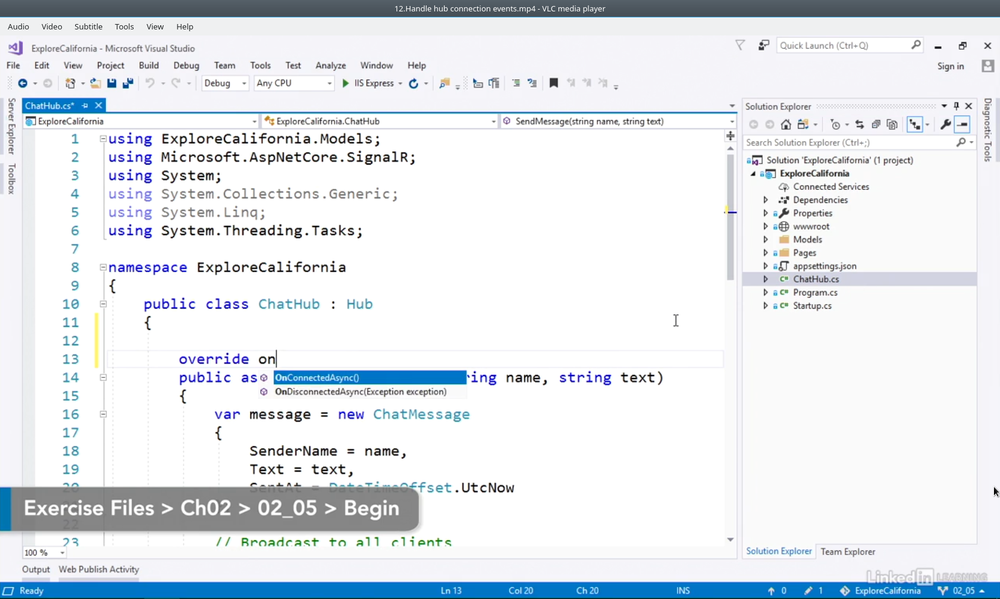Open the Analyze menu
The height and width of the screenshot is (599, 1000).
point(330,66)
